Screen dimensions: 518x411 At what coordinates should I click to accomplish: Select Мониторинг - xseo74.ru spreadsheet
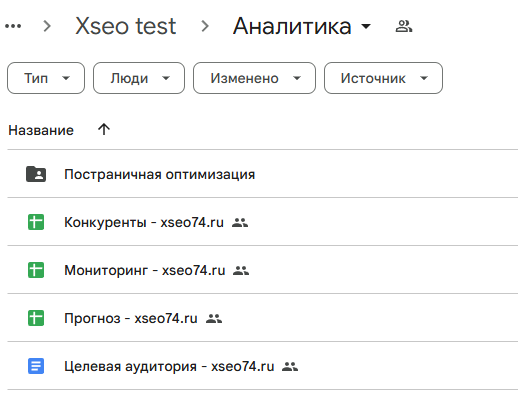tap(145, 270)
